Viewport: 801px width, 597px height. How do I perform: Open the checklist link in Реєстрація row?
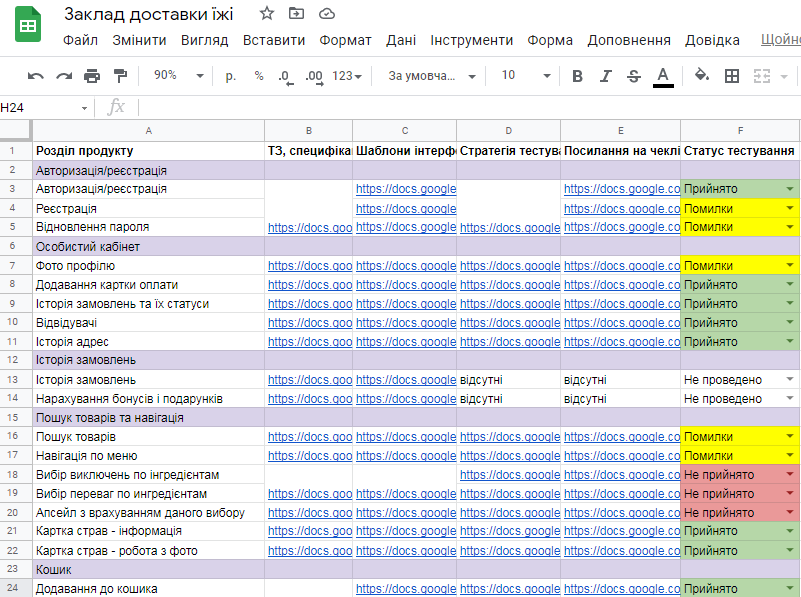(622, 208)
